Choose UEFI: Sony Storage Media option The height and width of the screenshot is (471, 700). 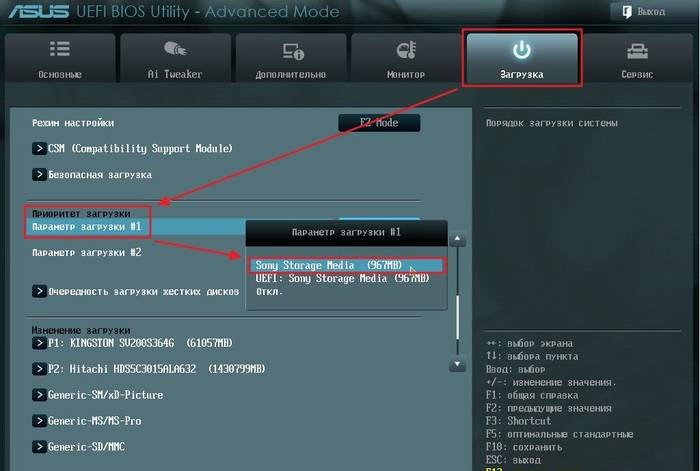[x=342, y=279]
